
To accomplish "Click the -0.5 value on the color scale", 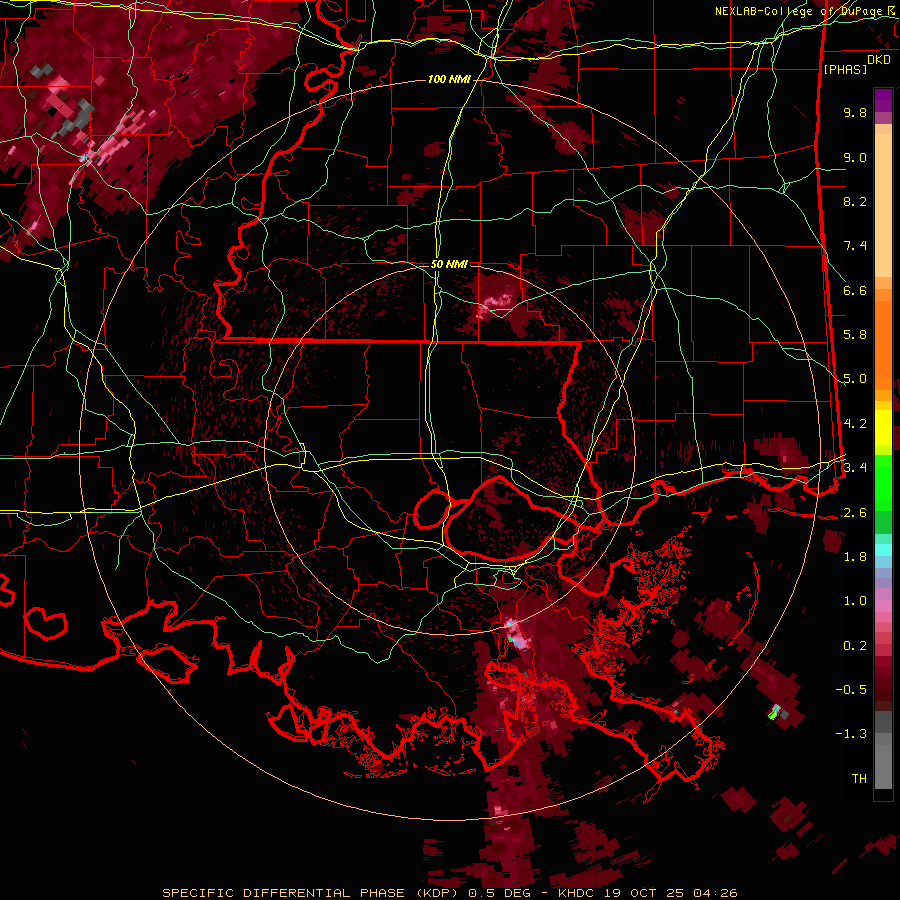I will (851, 690).
